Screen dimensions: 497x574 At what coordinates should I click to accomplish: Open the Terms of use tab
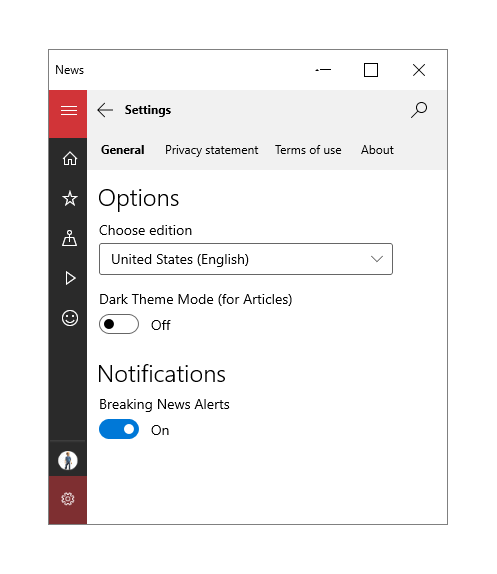tap(308, 150)
